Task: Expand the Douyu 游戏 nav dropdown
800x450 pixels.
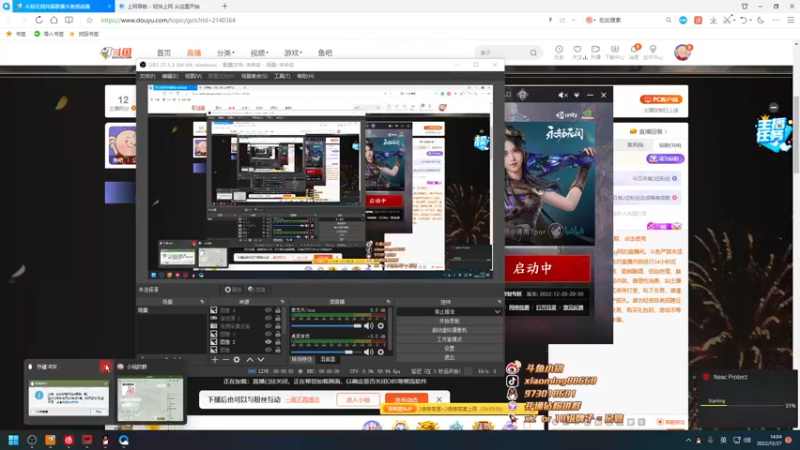Action: pyautogui.click(x=293, y=53)
